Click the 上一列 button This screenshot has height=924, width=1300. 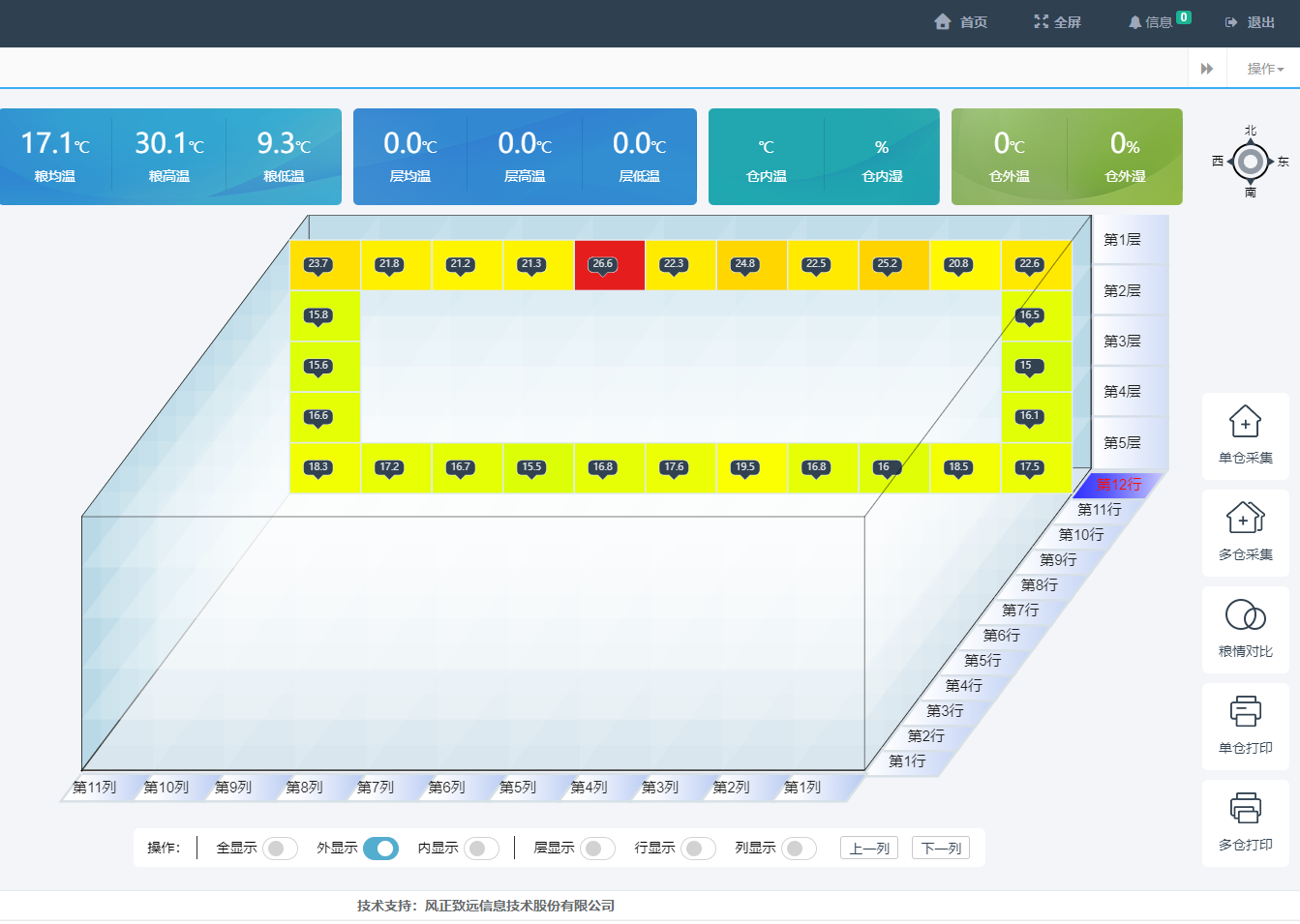[868, 849]
